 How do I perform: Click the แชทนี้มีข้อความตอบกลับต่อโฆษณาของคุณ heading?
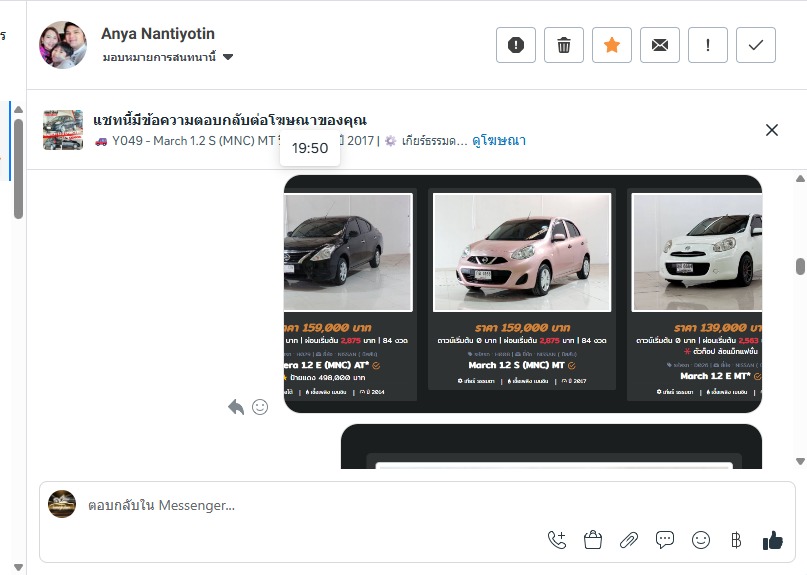click(230, 120)
